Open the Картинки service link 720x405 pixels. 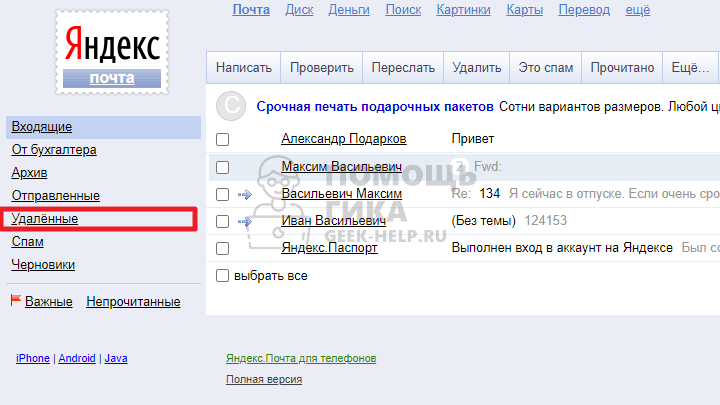point(463,10)
